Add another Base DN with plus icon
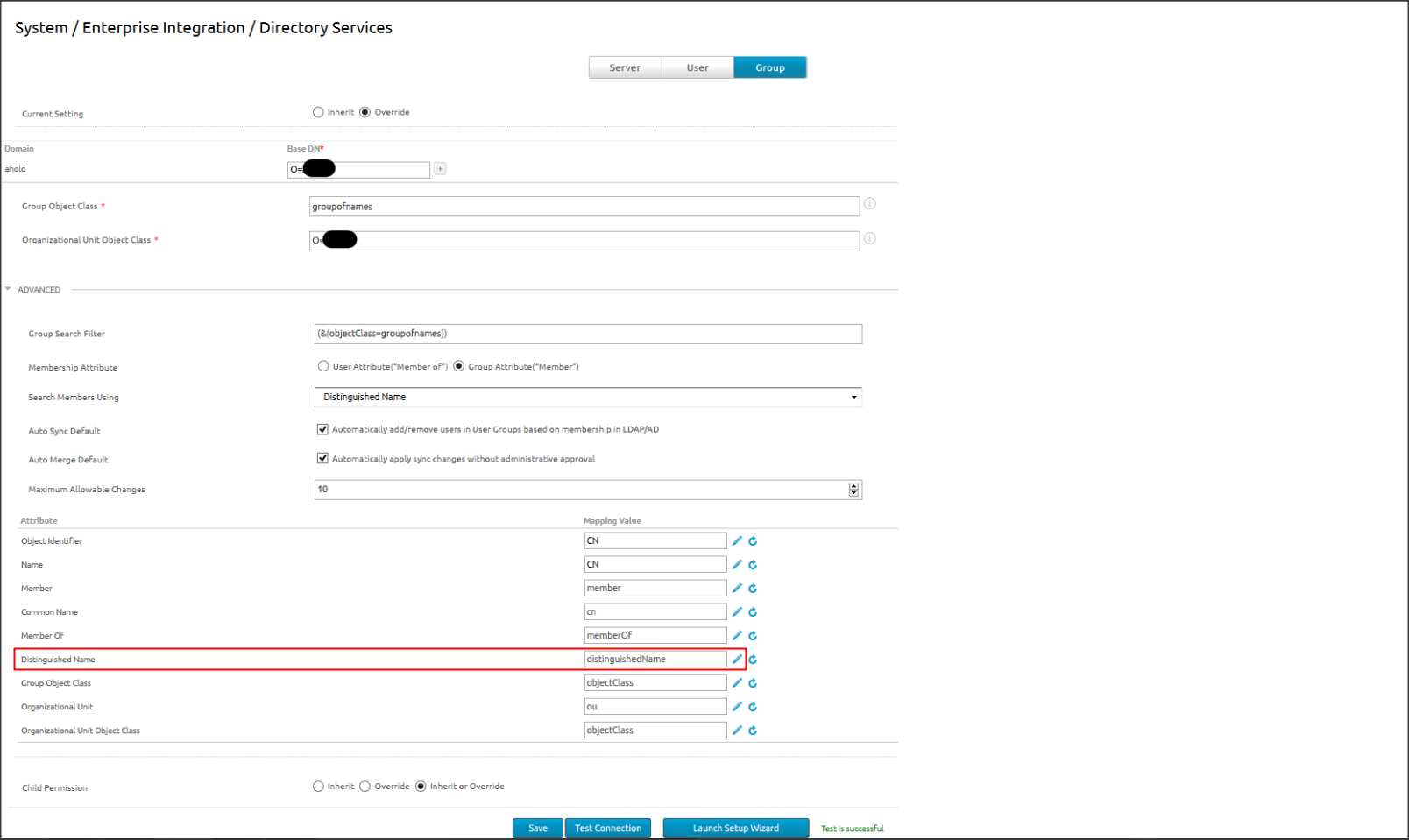1409x840 pixels. 440,169
